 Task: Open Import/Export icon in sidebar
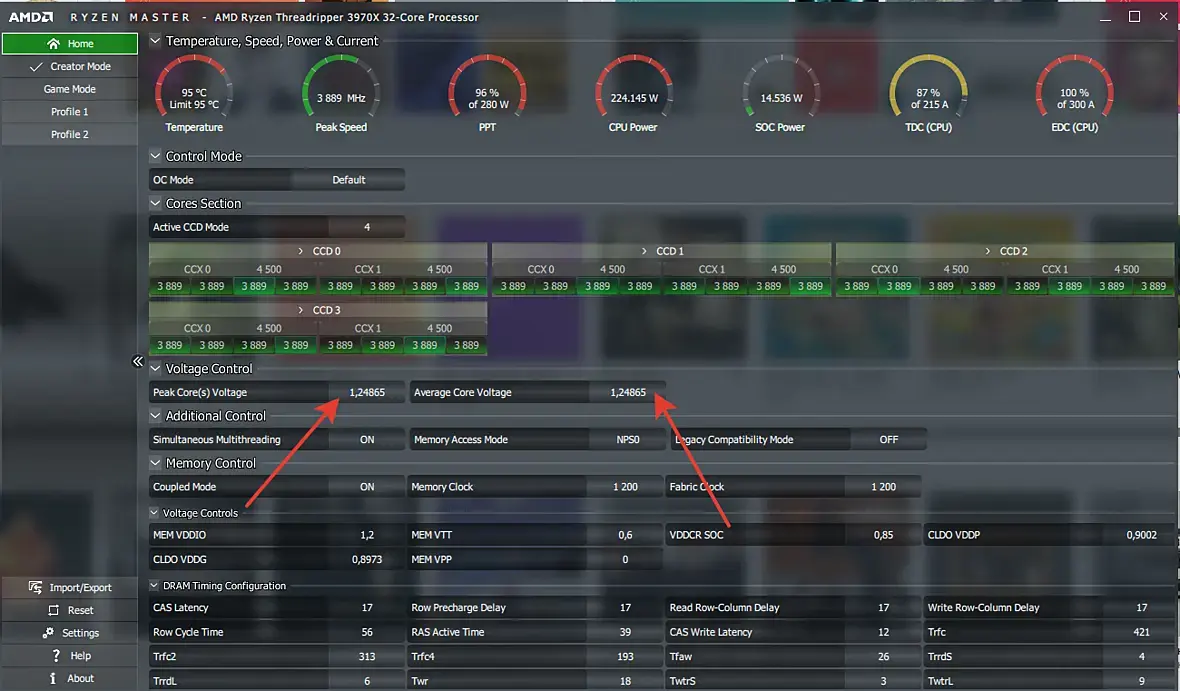[x=35, y=587]
